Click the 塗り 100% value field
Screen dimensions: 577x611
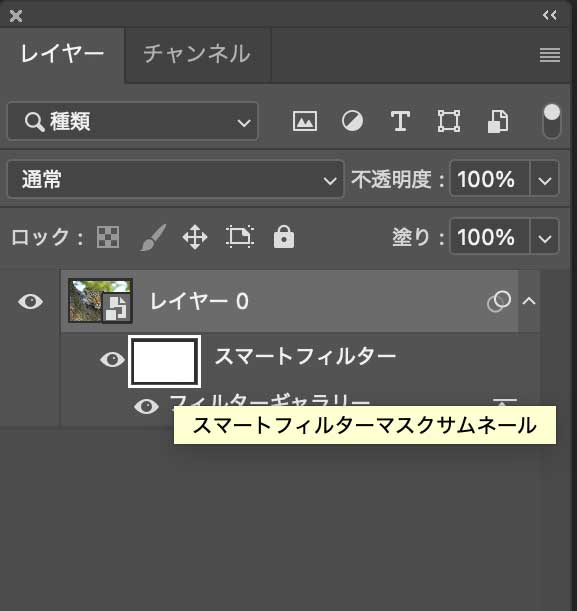tap(490, 237)
